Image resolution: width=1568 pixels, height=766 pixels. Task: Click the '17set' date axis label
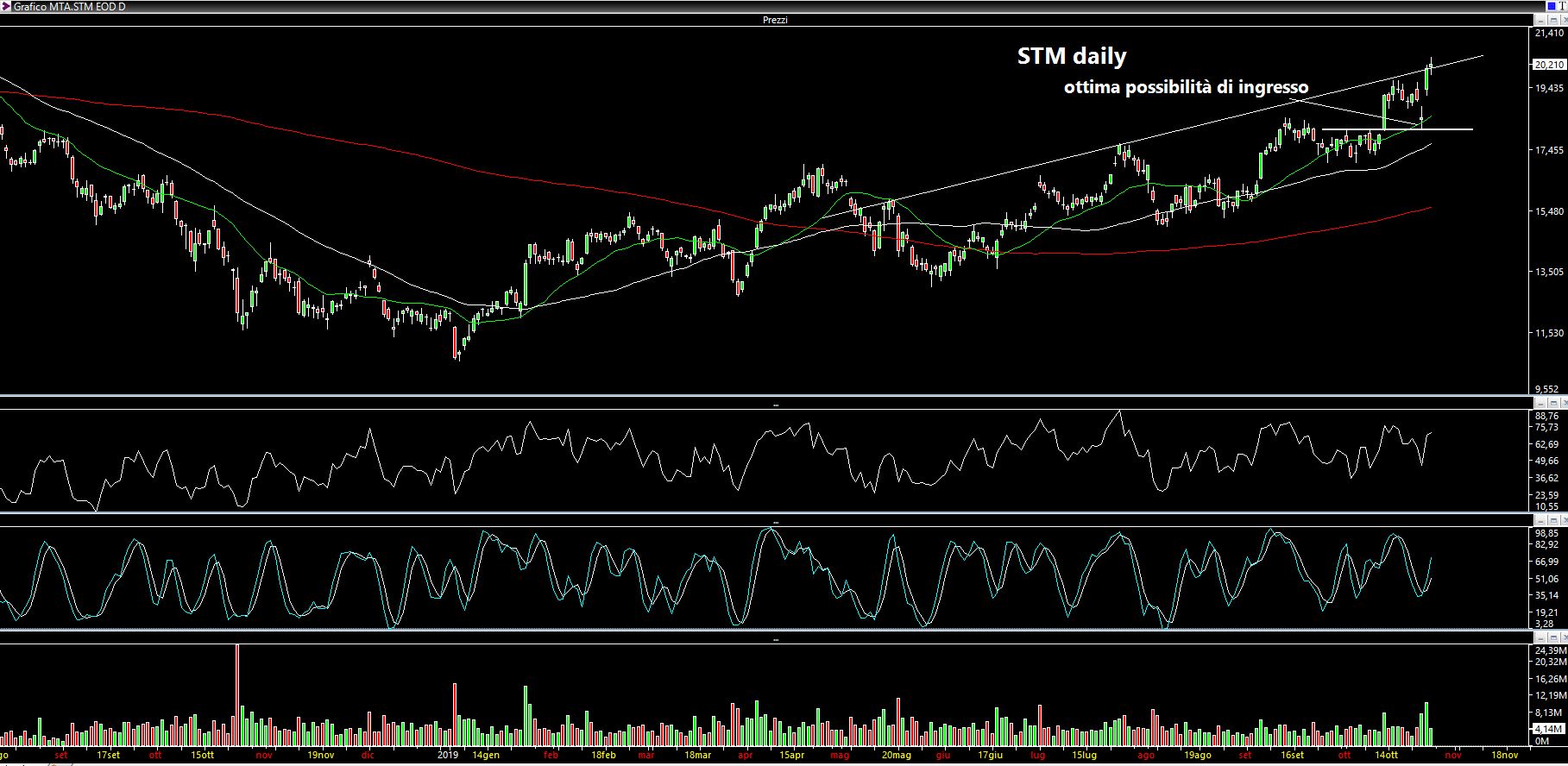(x=108, y=755)
